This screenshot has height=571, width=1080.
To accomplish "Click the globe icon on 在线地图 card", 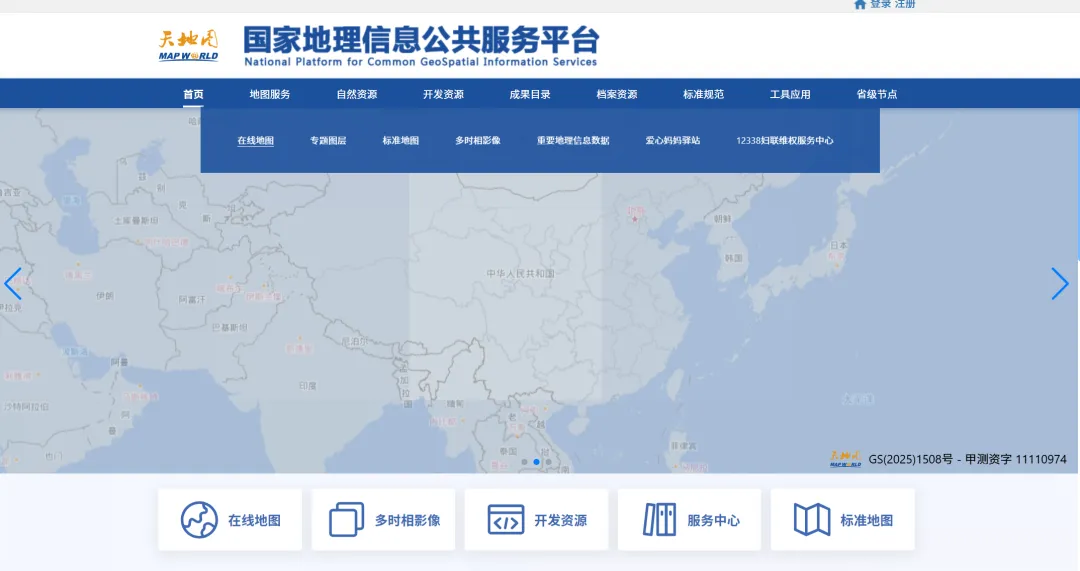I will [200, 520].
